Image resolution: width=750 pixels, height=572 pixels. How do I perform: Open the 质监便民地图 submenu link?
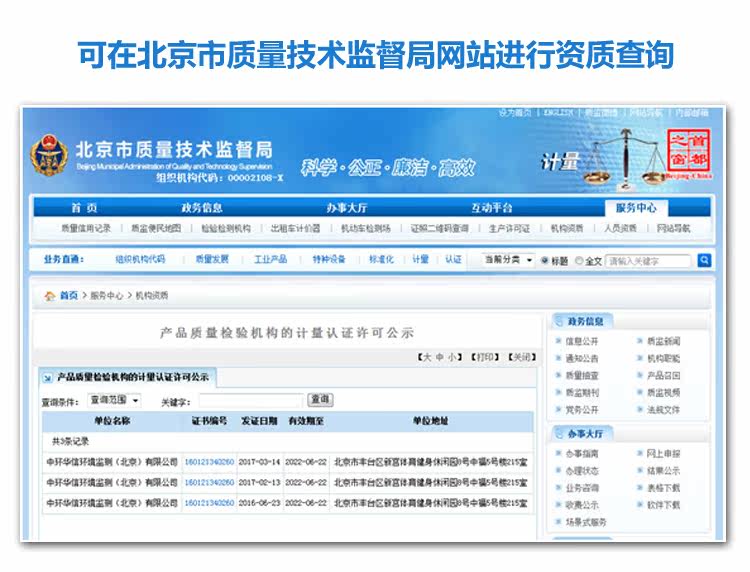[156, 228]
